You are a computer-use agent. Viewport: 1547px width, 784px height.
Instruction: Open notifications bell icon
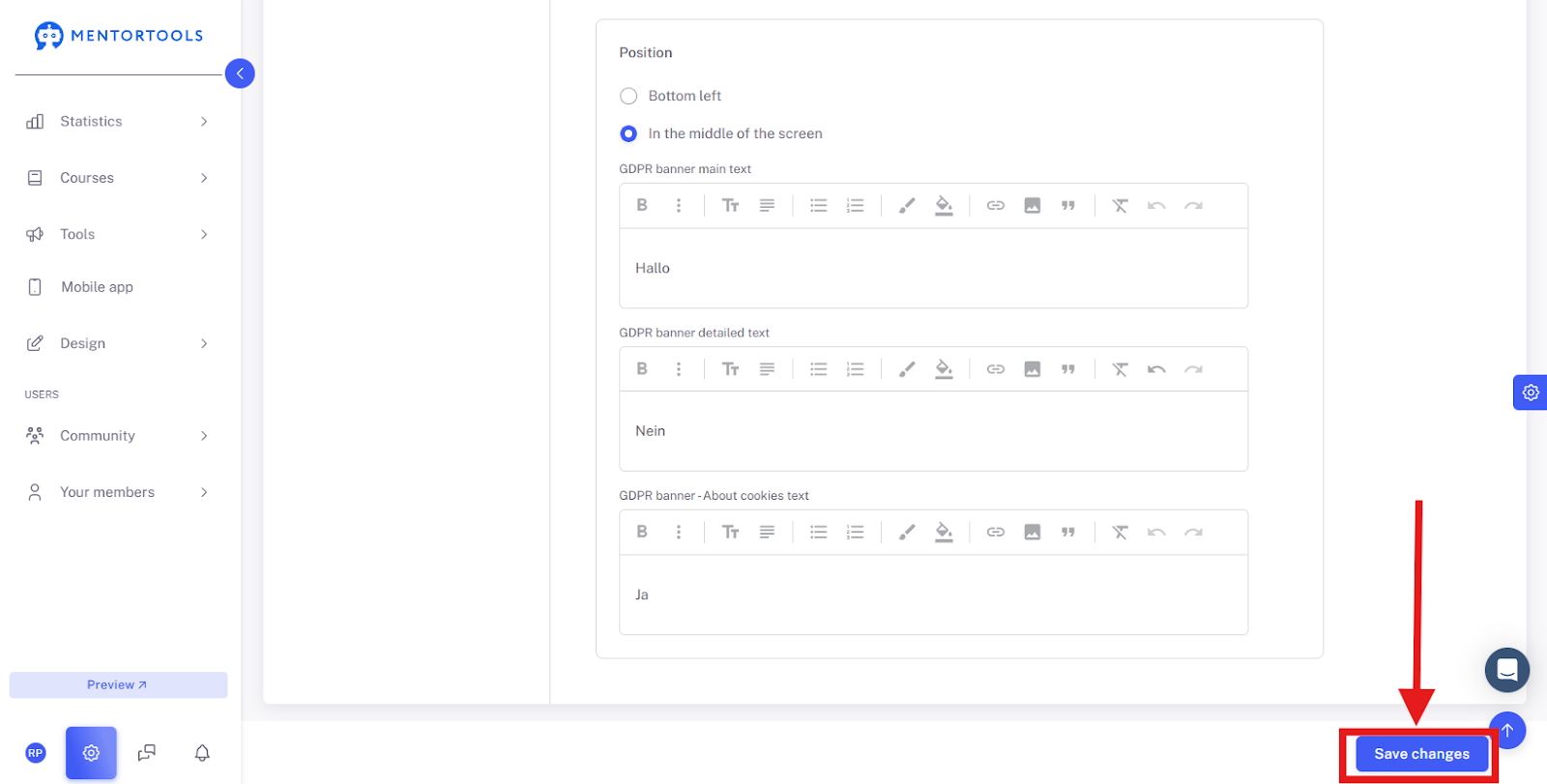[x=202, y=753]
